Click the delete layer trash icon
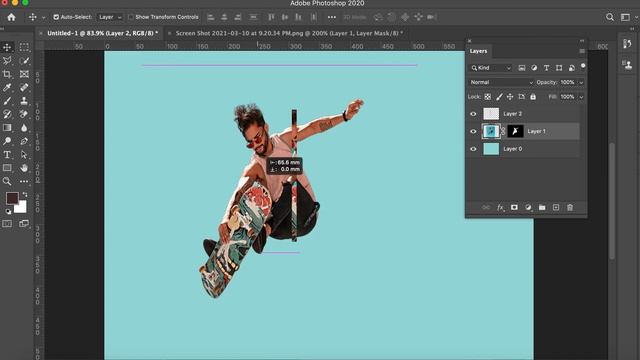The width and height of the screenshot is (640, 360). 570,207
